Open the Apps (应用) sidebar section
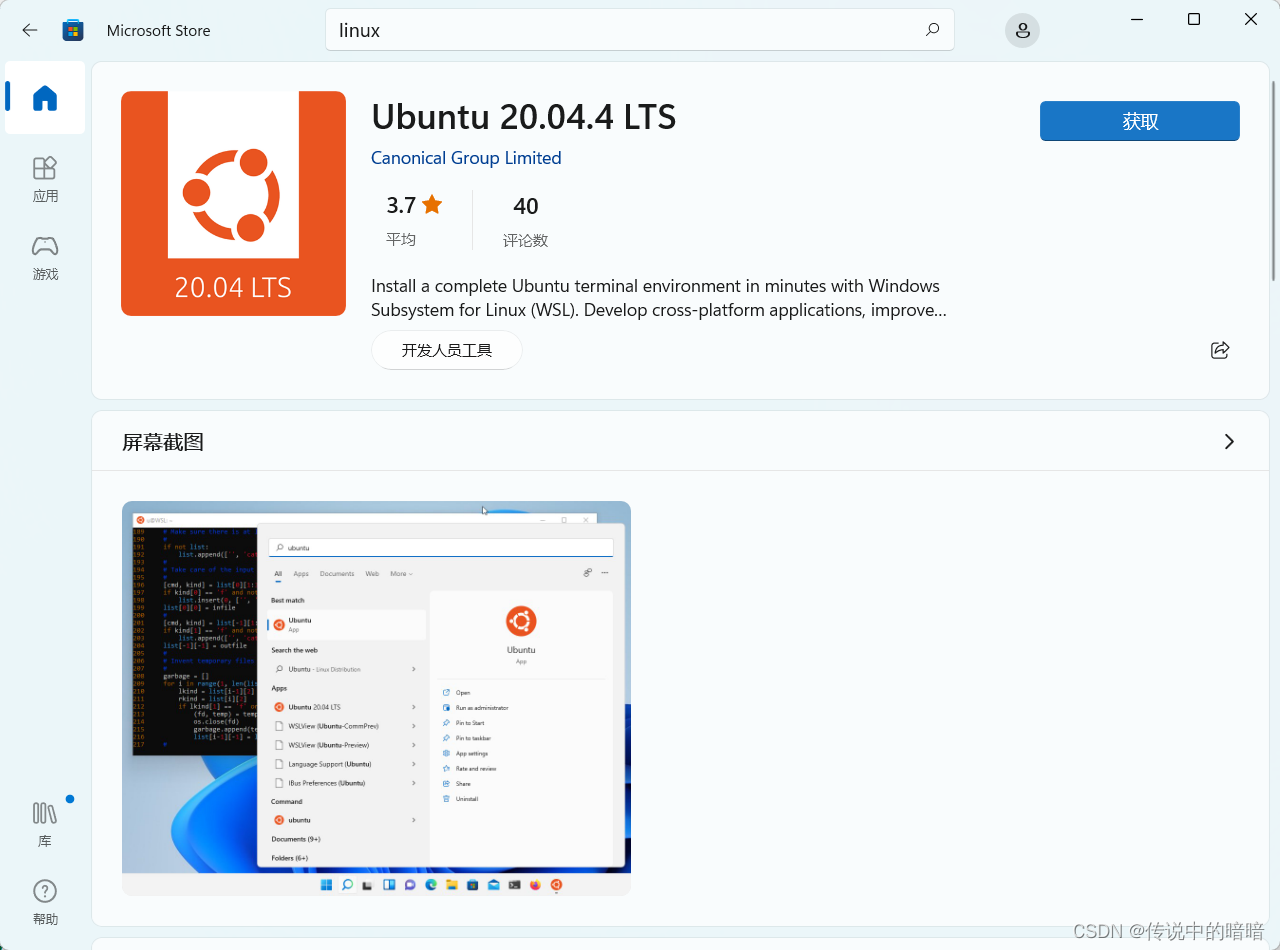Viewport: 1280px width, 950px height. [x=45, y=180]
